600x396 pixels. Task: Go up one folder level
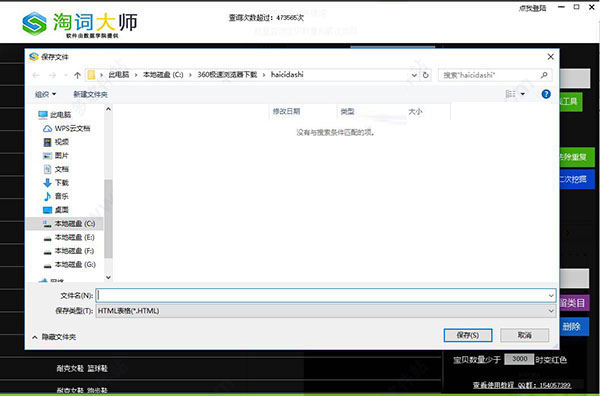pos(77,75)
